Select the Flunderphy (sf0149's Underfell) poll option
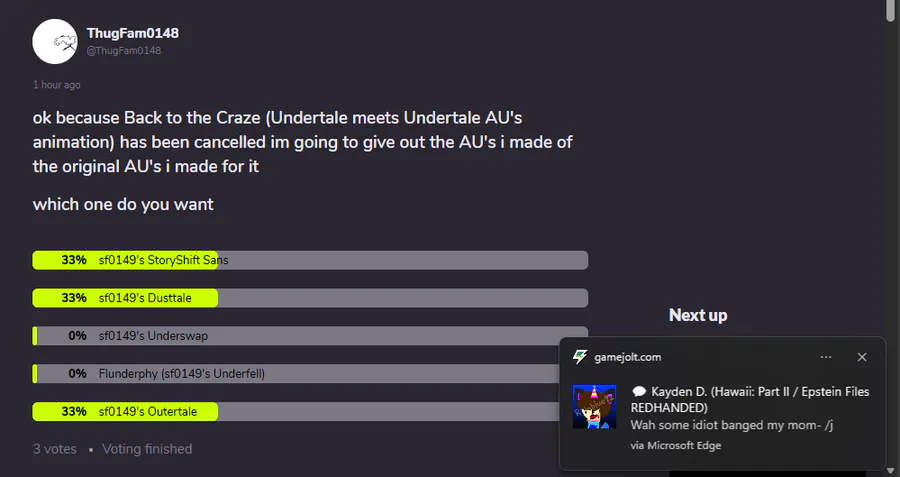Screen dimensions: 900x477 310,374
